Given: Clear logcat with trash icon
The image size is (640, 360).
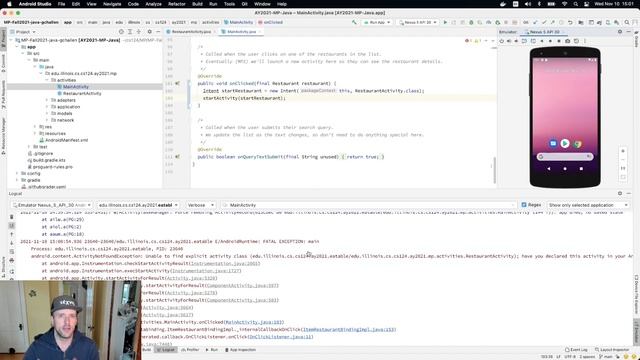Looking at the screenshot, I should (11, 217).
